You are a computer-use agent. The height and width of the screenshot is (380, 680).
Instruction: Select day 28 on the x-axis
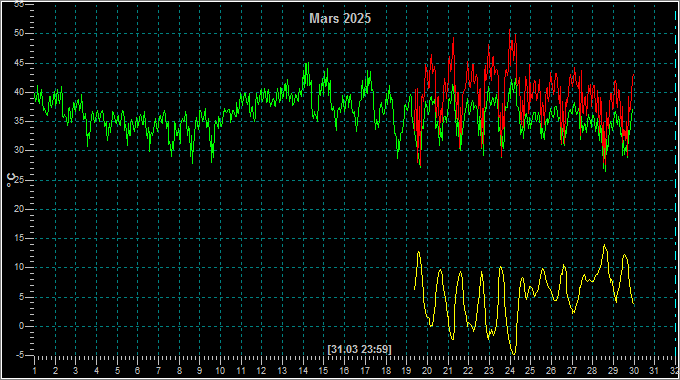(x=592, y=371)
